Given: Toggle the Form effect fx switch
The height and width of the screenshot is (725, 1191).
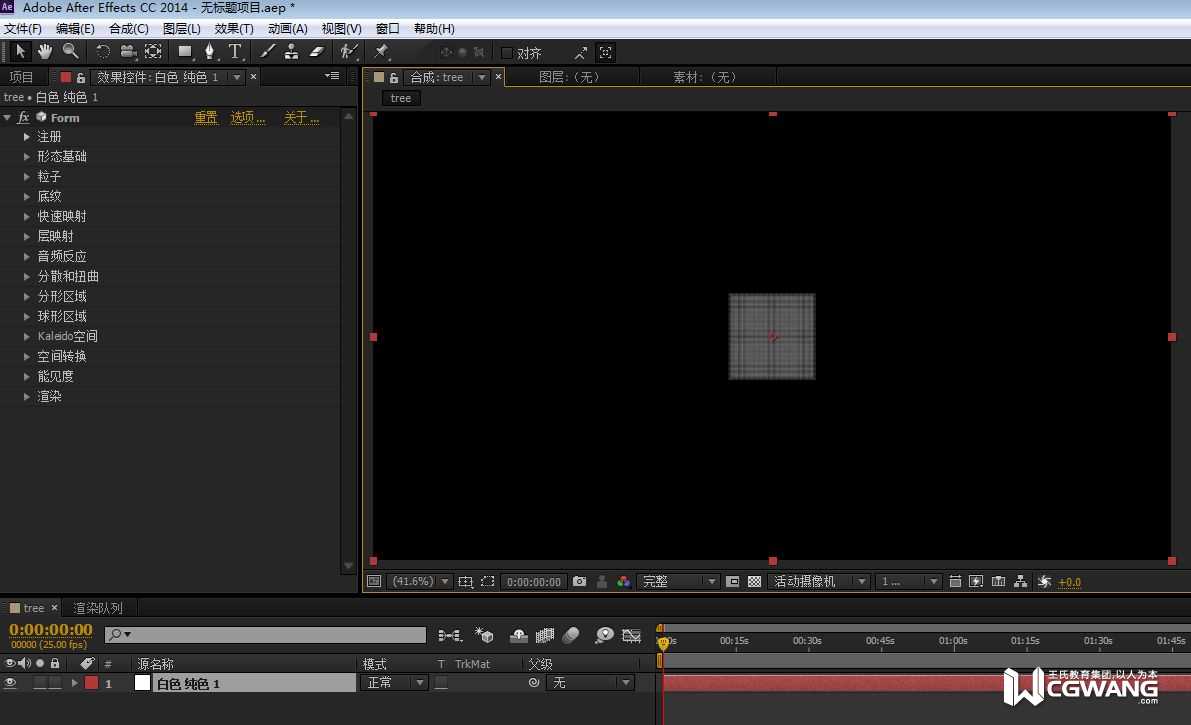Looking at the screenshot, I should 24,118.
